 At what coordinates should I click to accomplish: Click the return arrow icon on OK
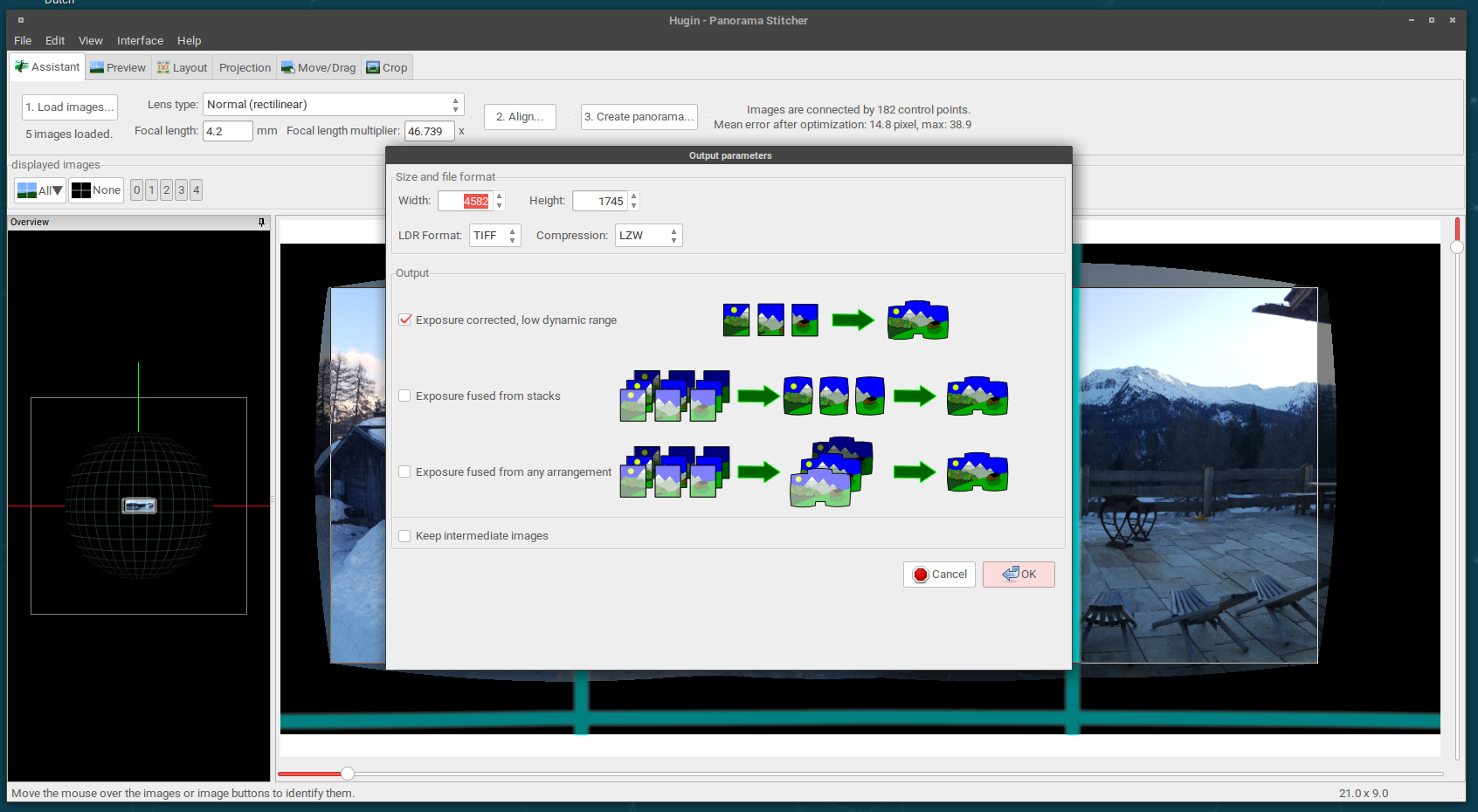[x=1011, y=574]
